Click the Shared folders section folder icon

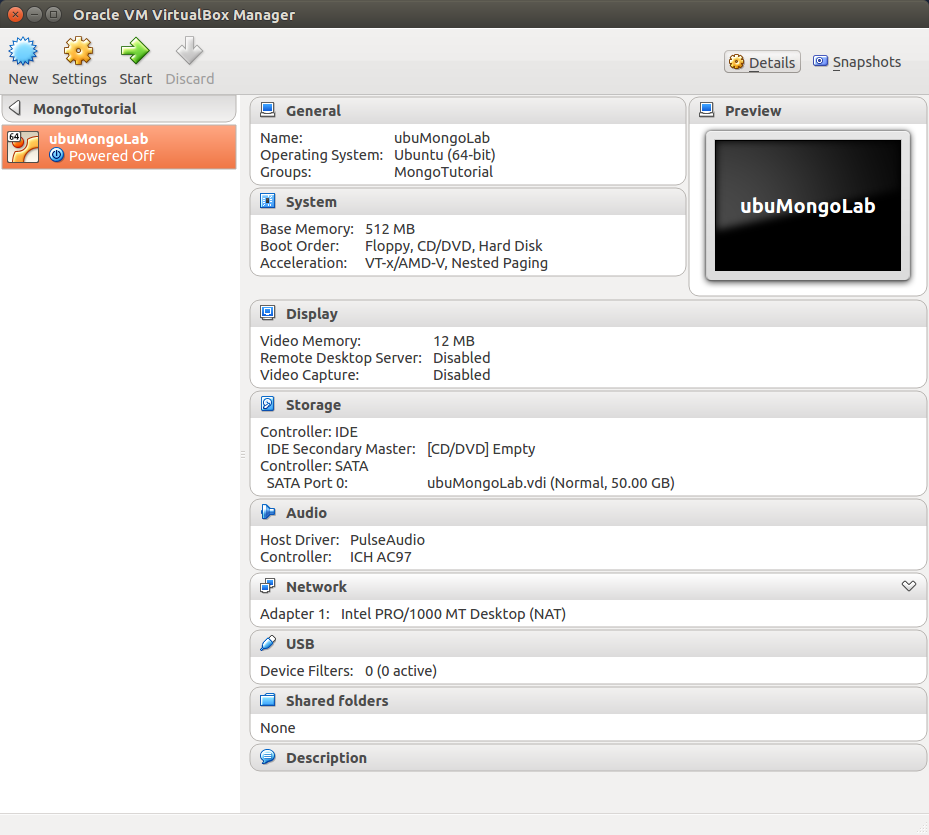pos(268,700)
